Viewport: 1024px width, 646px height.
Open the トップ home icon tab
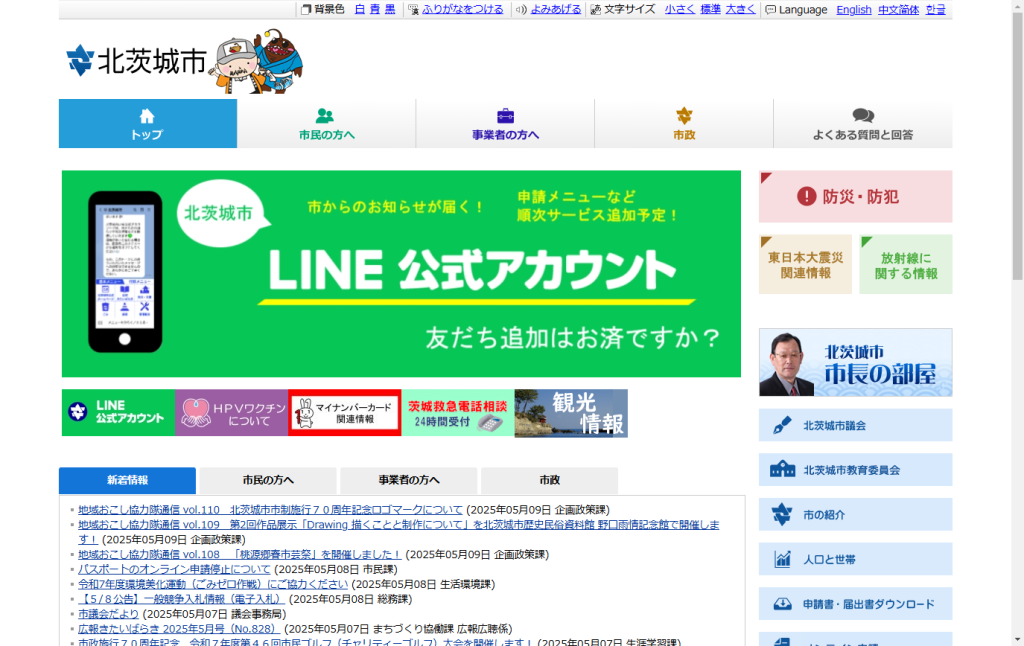(x=147, y=115)
